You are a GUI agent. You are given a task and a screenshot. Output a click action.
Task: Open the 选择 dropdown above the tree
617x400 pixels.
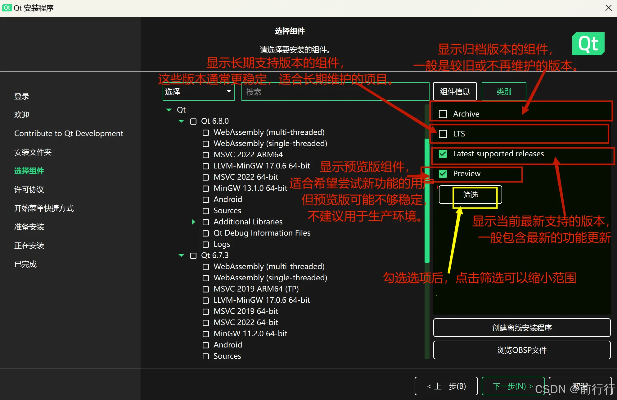tap(198, 92)
